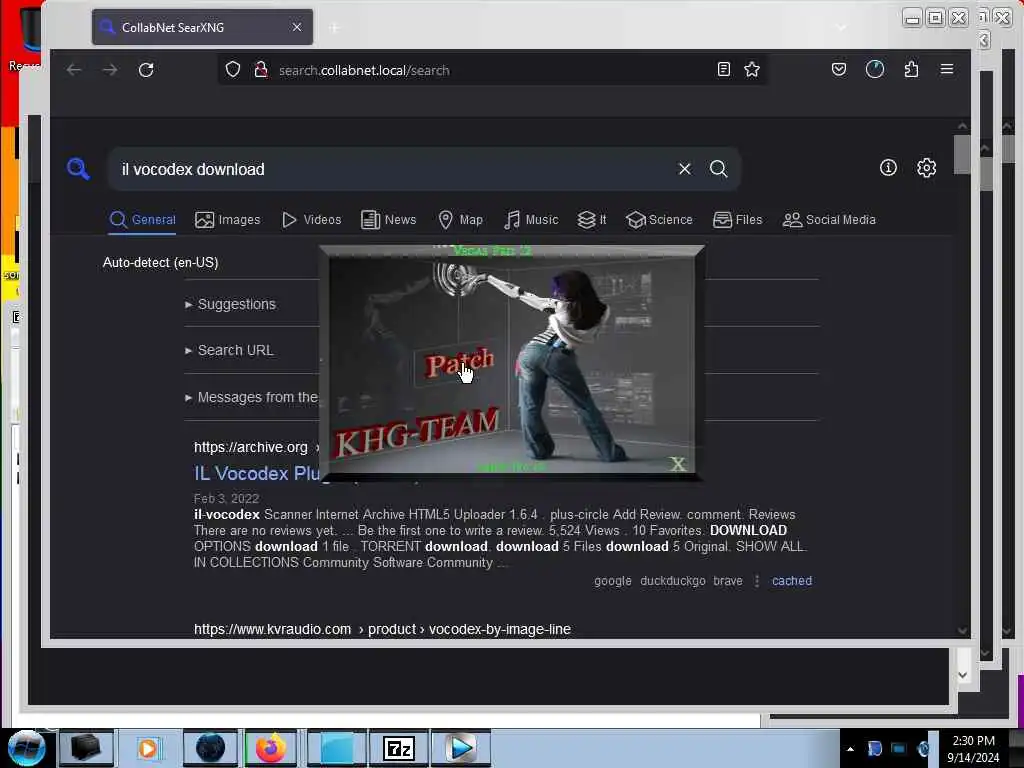
Task: Click the page vertical scrollbar thumb
Action: click(962, 154)
